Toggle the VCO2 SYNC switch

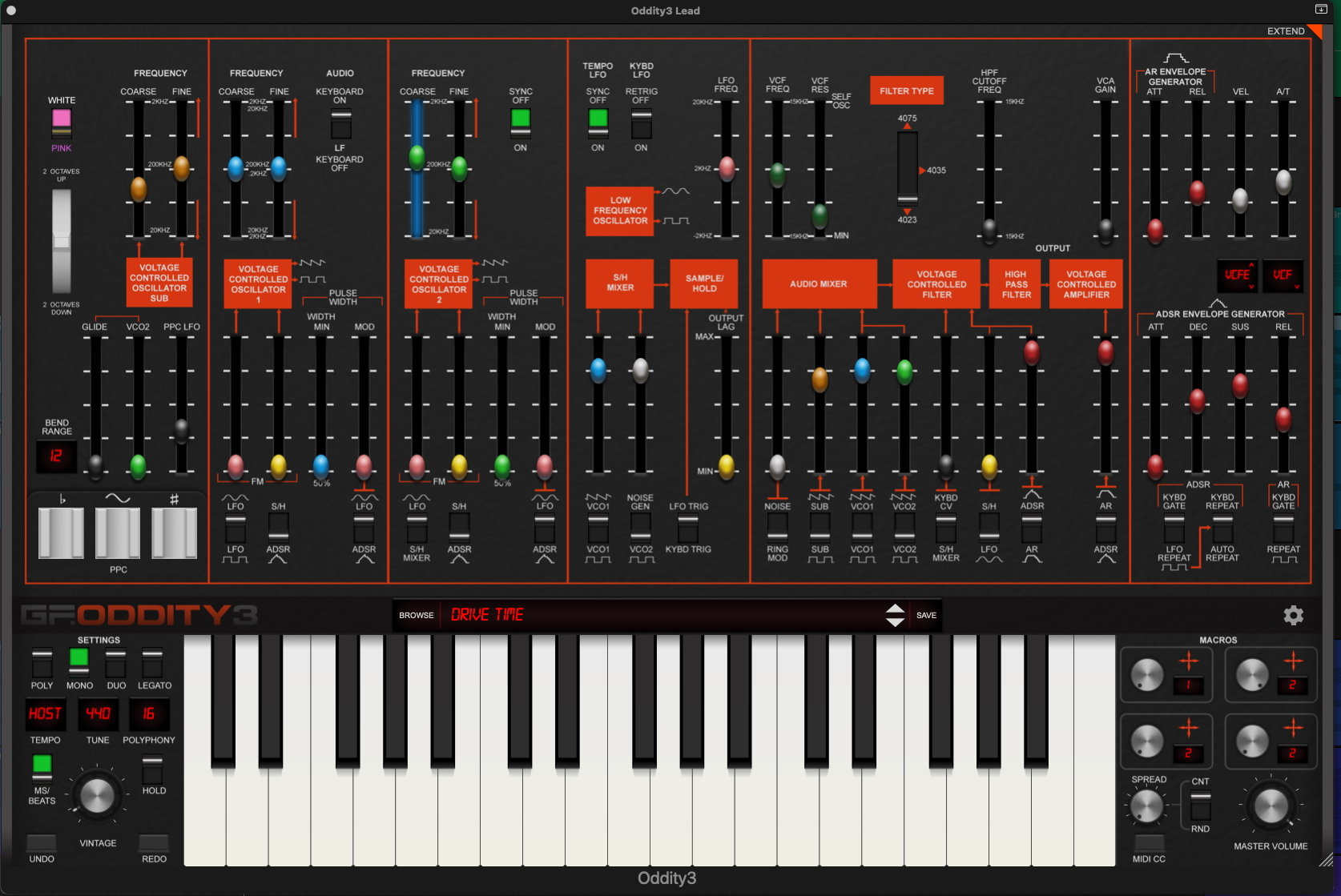[x=521, y=120]
